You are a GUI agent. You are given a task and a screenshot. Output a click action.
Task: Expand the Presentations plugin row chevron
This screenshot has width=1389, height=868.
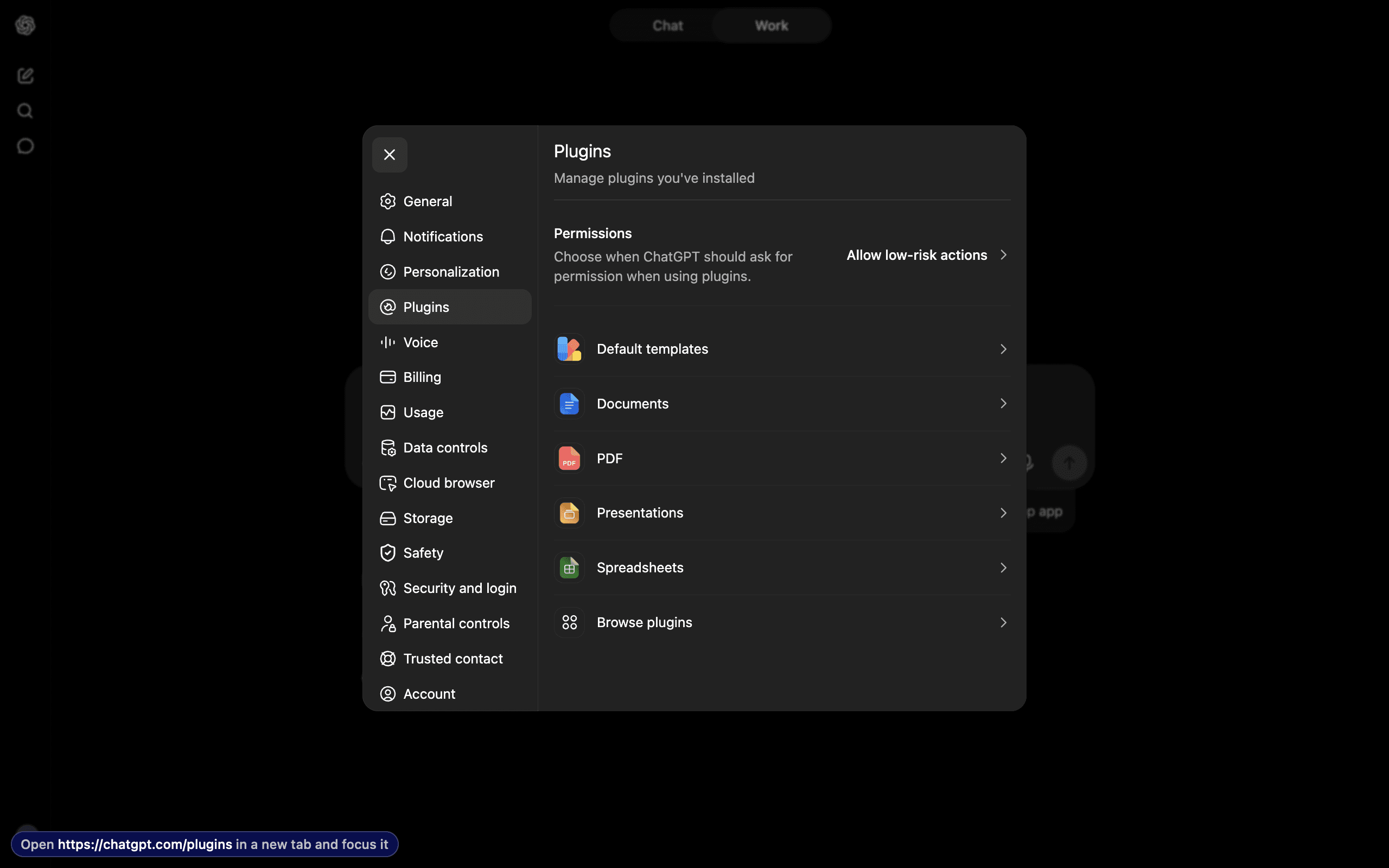[1003, 513]
